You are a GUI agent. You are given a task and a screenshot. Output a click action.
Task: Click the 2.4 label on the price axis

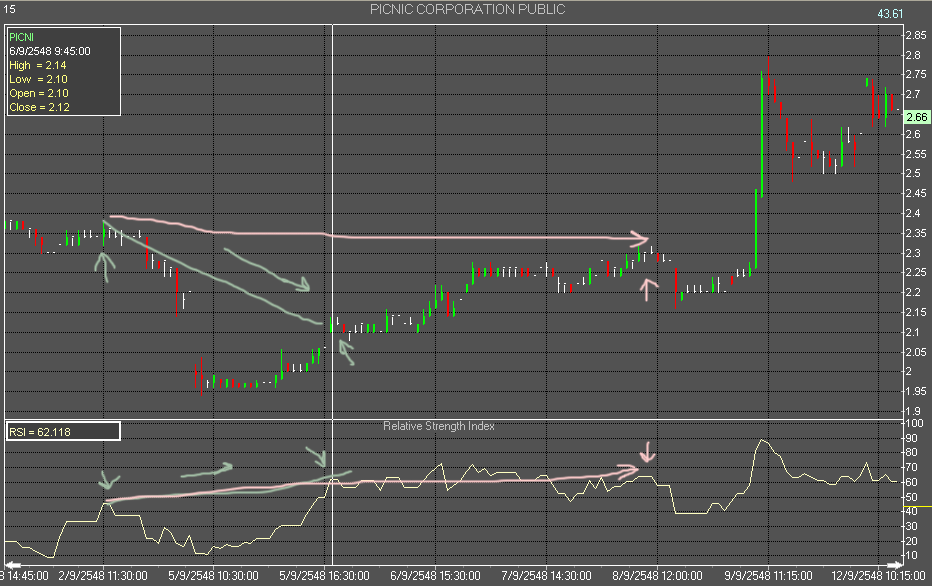tap(913, 213)
